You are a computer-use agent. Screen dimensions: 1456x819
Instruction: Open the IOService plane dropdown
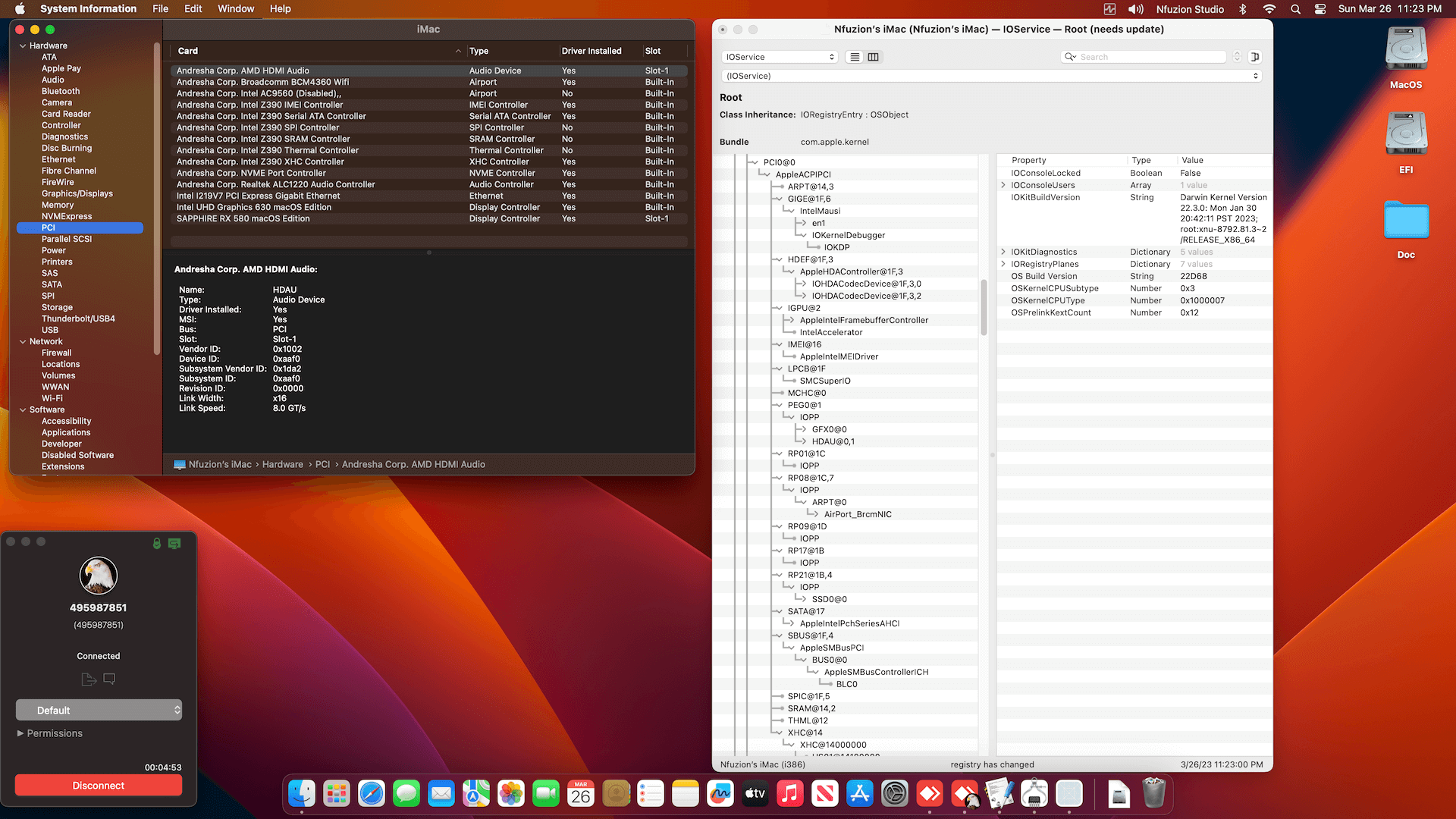click(780, 57)
